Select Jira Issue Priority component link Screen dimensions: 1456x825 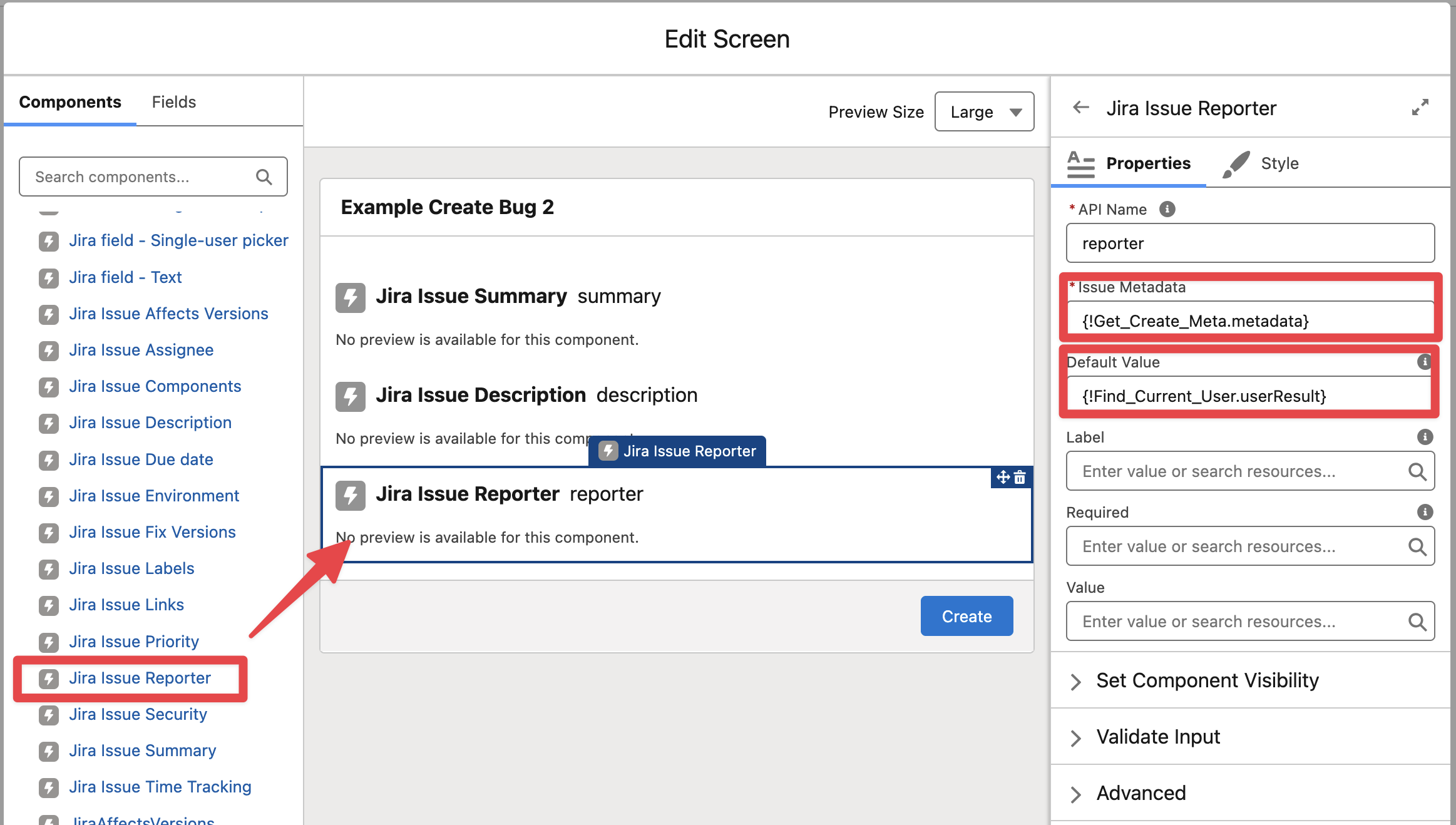coord(134,642)
